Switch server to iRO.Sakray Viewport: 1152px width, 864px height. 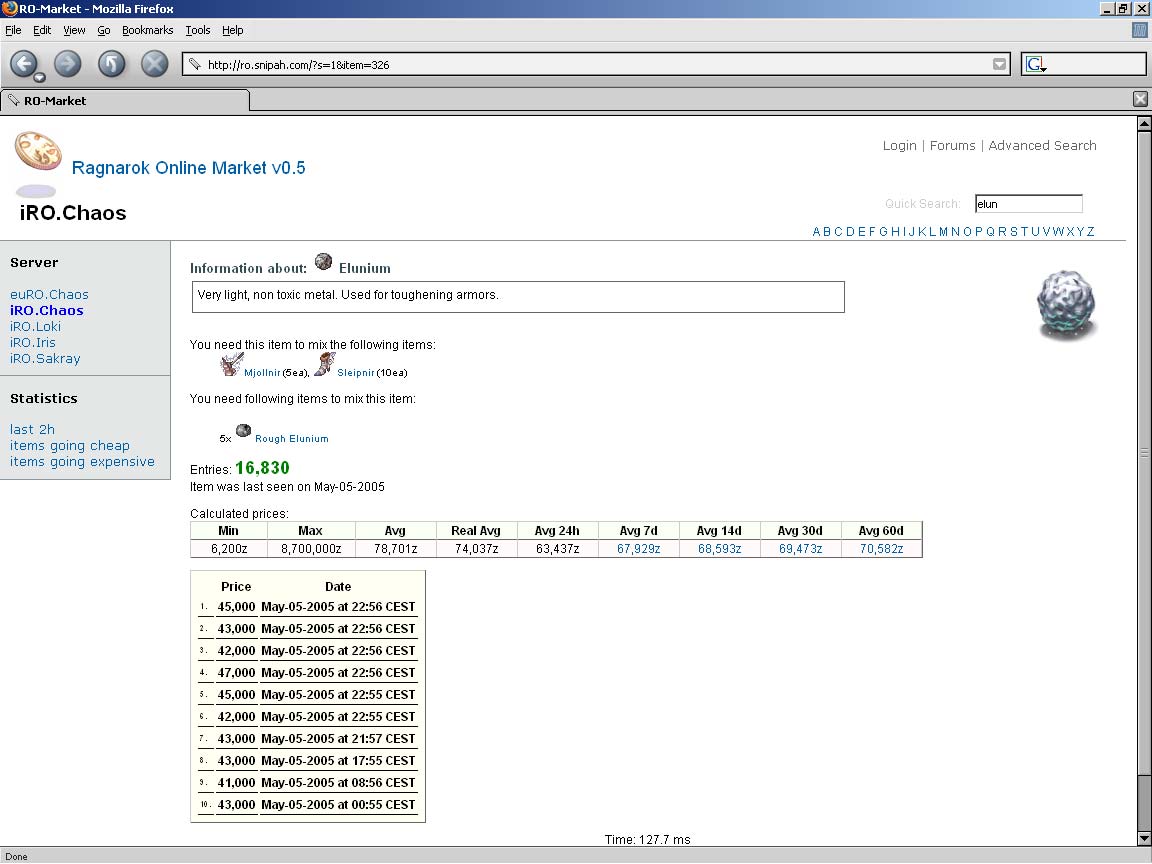click(x=46, y=359)
